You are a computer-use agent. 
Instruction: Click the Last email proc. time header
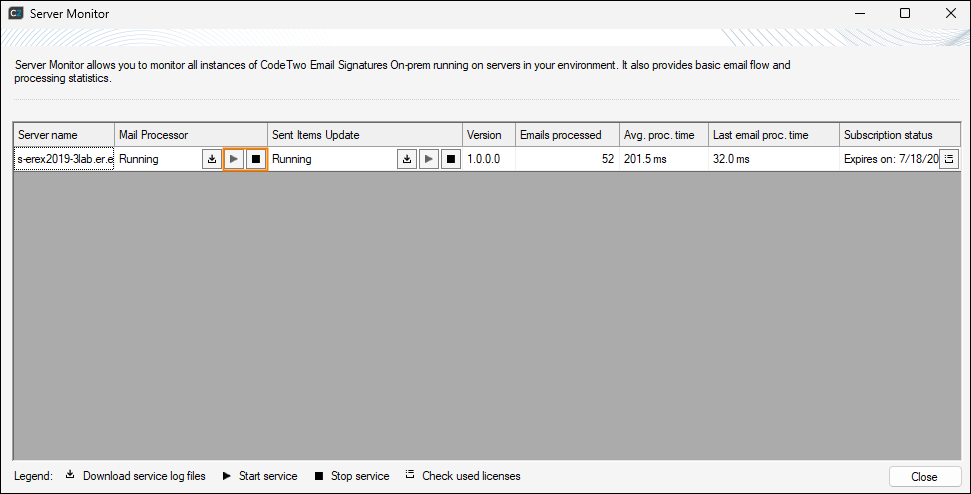pos(774,135)
